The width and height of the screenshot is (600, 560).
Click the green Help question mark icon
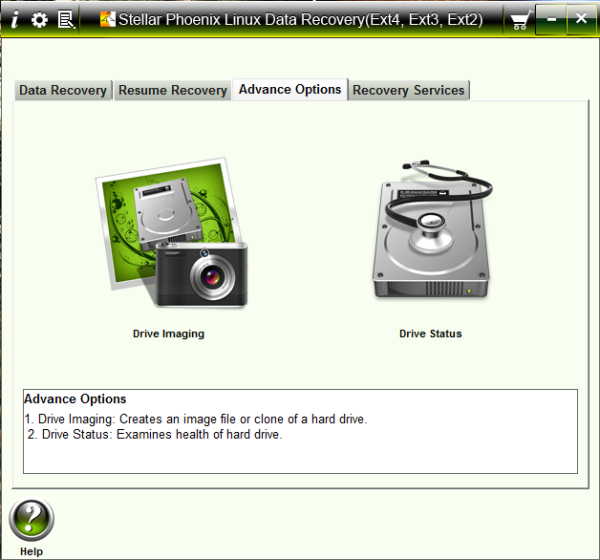pyautogui.click(x=31, y=520)
